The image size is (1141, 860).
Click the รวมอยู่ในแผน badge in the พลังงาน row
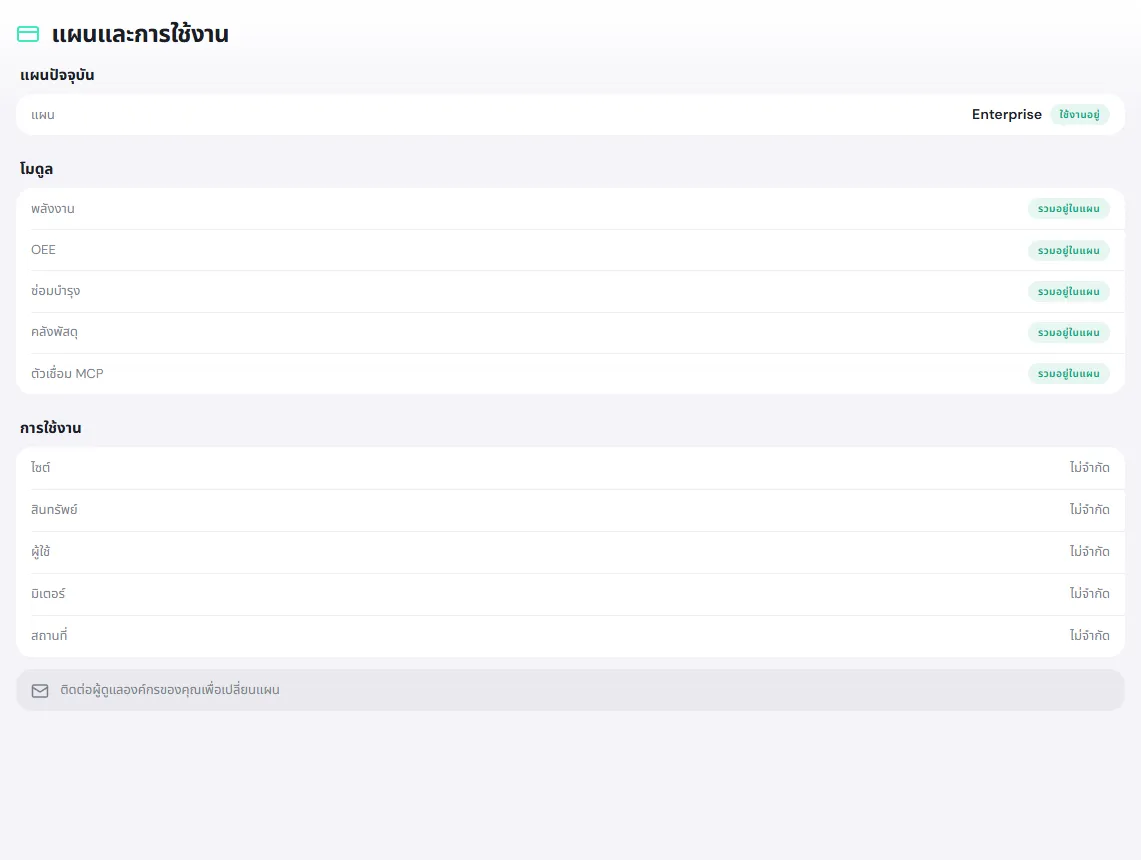(1068, 209)
